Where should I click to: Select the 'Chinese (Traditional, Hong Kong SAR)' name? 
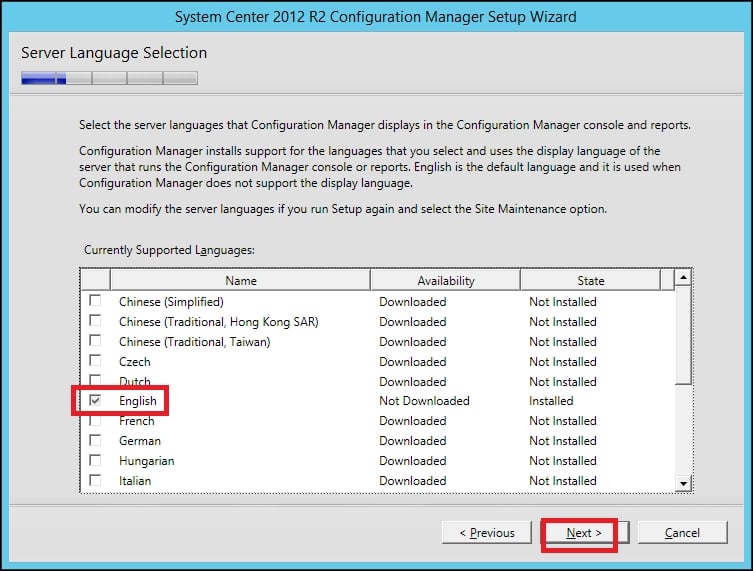tap(219, 322)
